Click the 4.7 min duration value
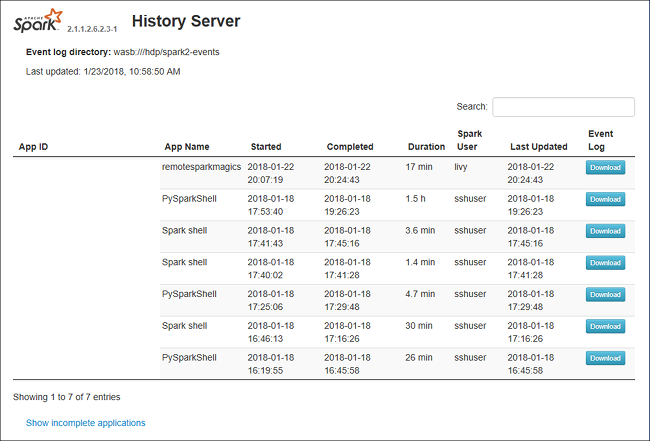Image resolution: width=650 pixels, height=441 pixels. [420, 294]
